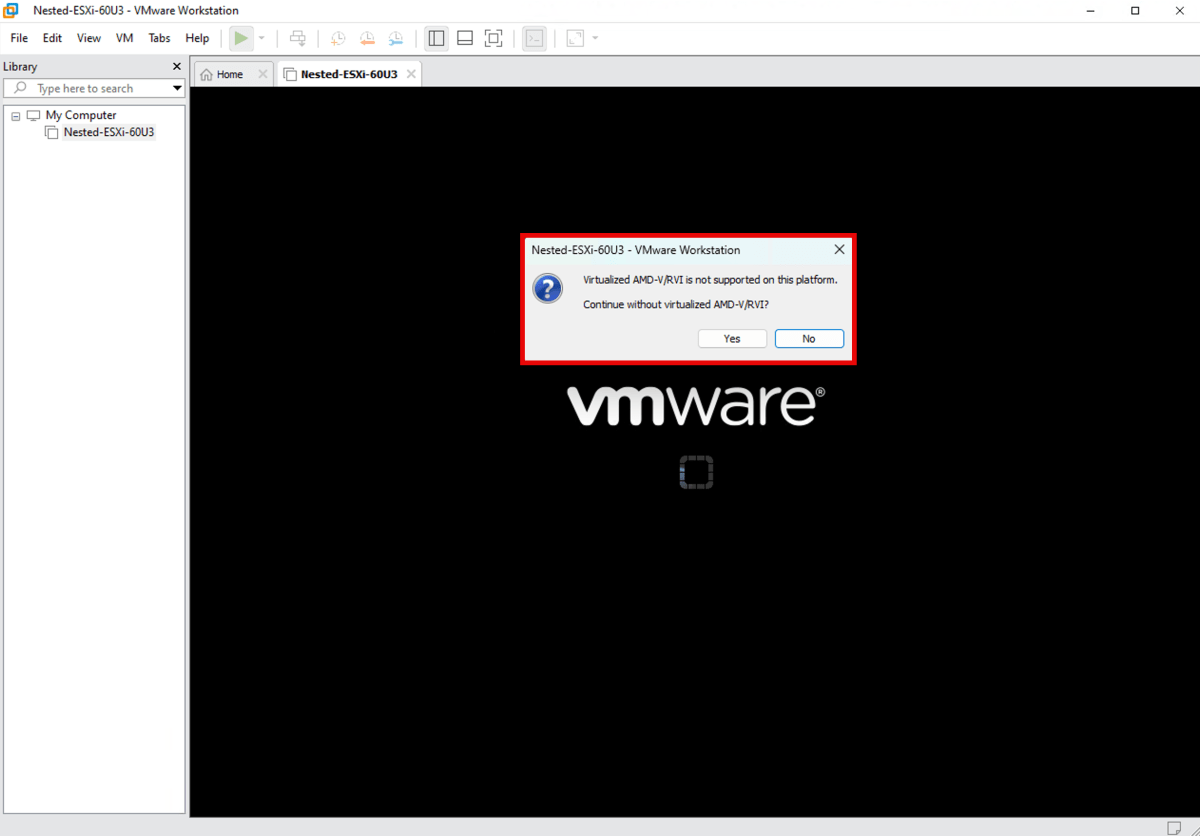The height and width of the screenshot is (836, 1200).
Task: Click the Send Ctrl+Alt+Del toolbar icon
Action: (298, 38)
